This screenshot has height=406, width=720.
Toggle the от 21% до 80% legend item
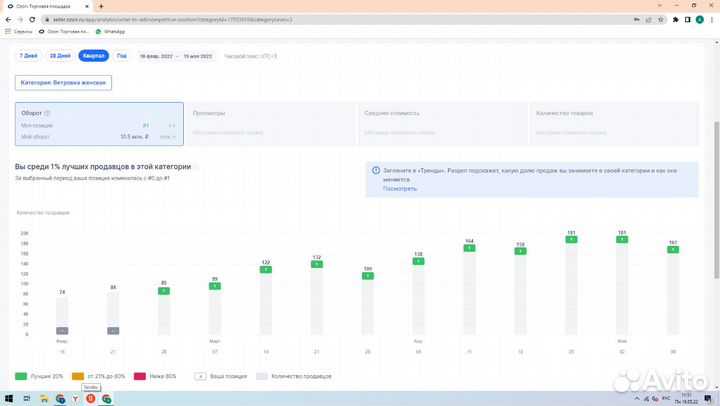(x=98, y=376)
